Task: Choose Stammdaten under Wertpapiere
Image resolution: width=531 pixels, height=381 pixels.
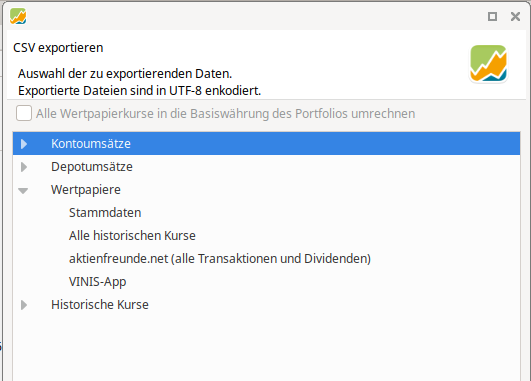Action: (x=105, y=213)
